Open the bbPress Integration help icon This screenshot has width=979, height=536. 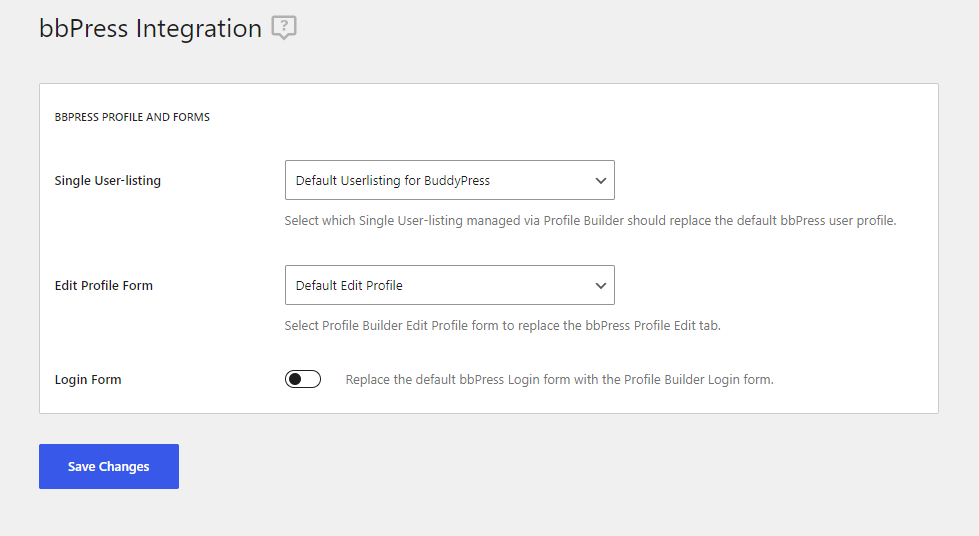pos(284,28)
